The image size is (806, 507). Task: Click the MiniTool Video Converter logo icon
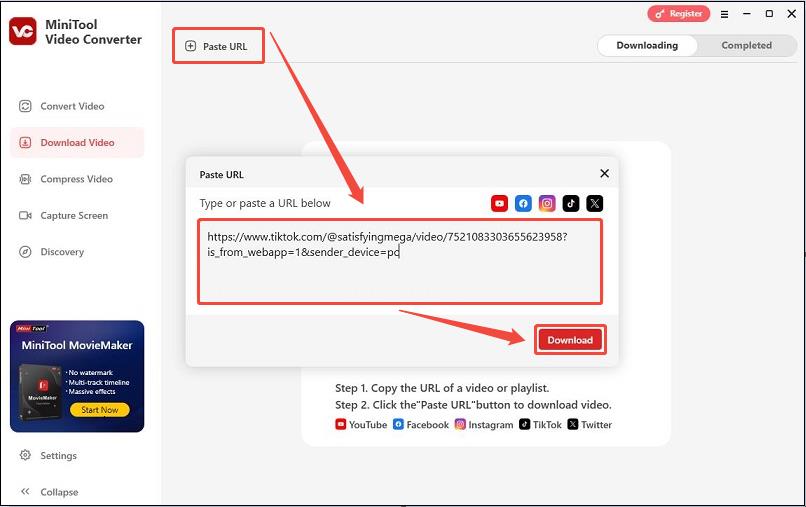pos(23,31)
